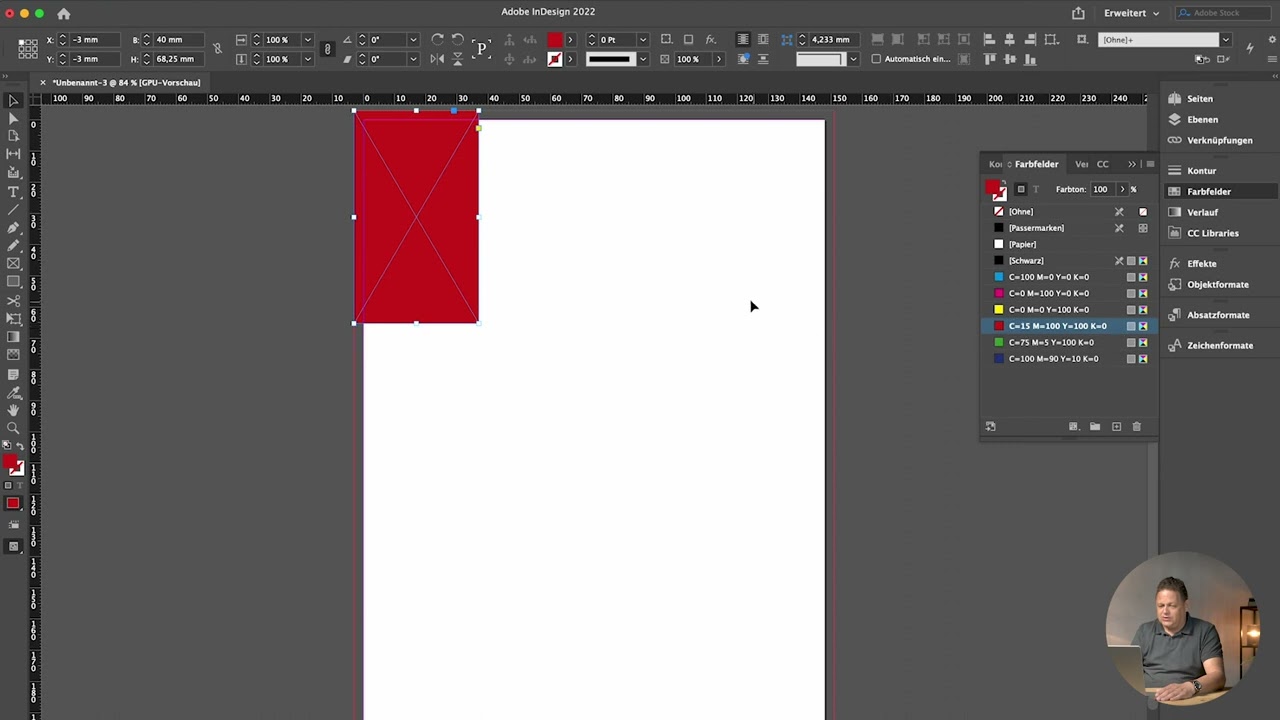This screenshot has height=720, width=1280.
Task: Open the Farbfelder panel menu chevrons
Action: click(x=1131, y=163)
